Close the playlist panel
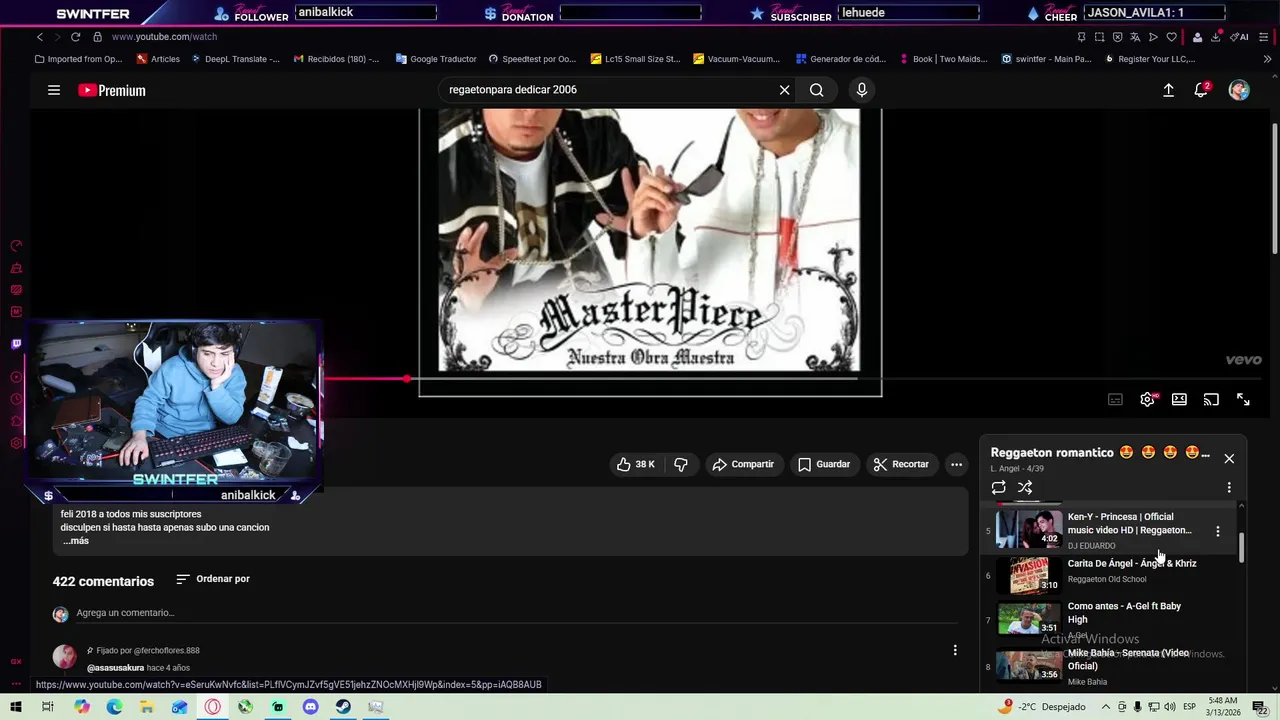The height and width of the screenshot is (720, 1280). [1229, 458]
